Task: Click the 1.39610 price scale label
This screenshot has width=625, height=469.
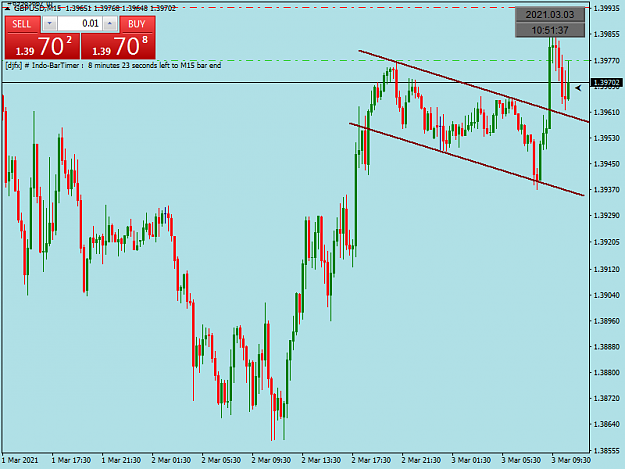Action: (606, 112)
